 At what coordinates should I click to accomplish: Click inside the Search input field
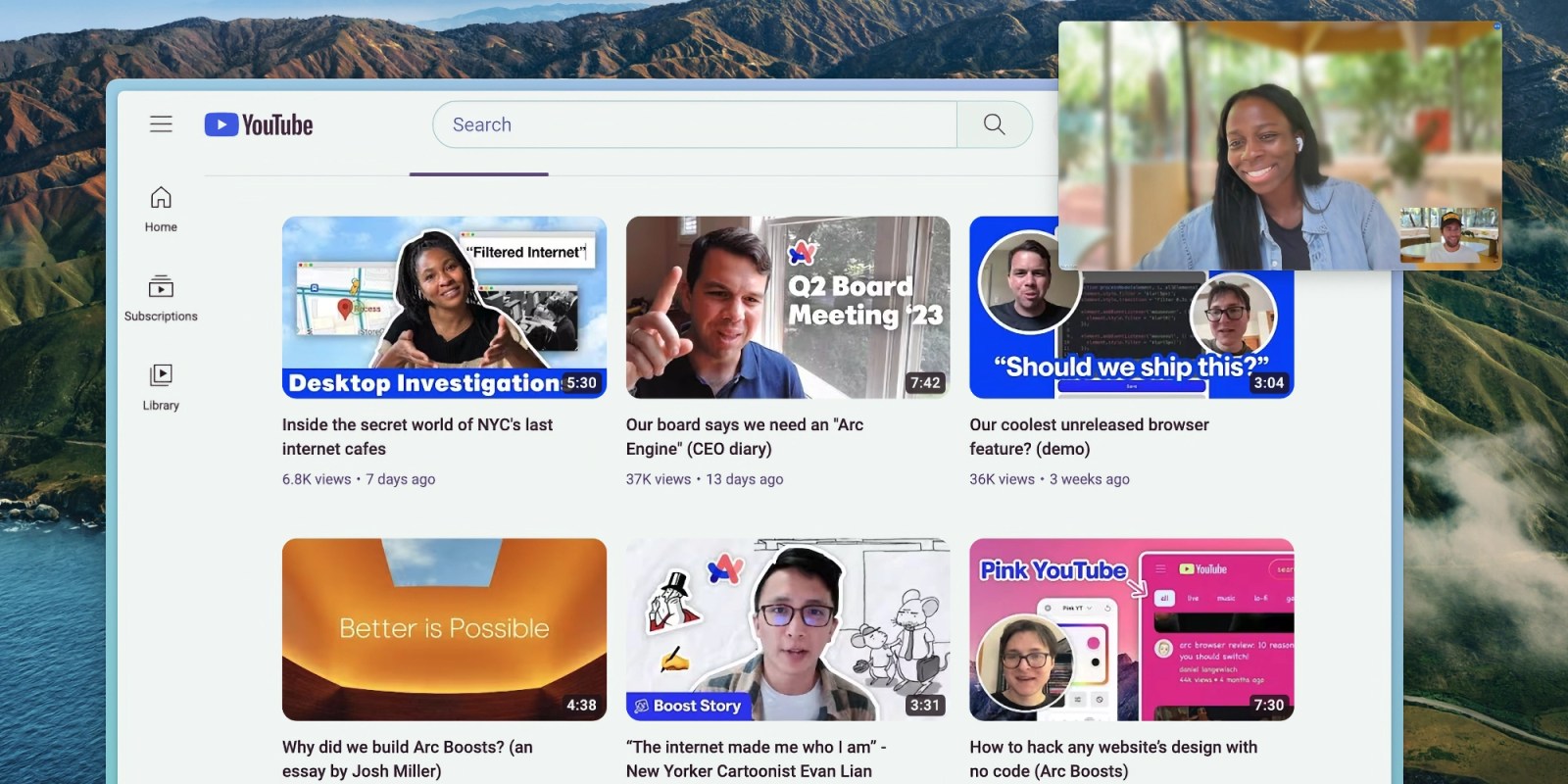[694, 124]
